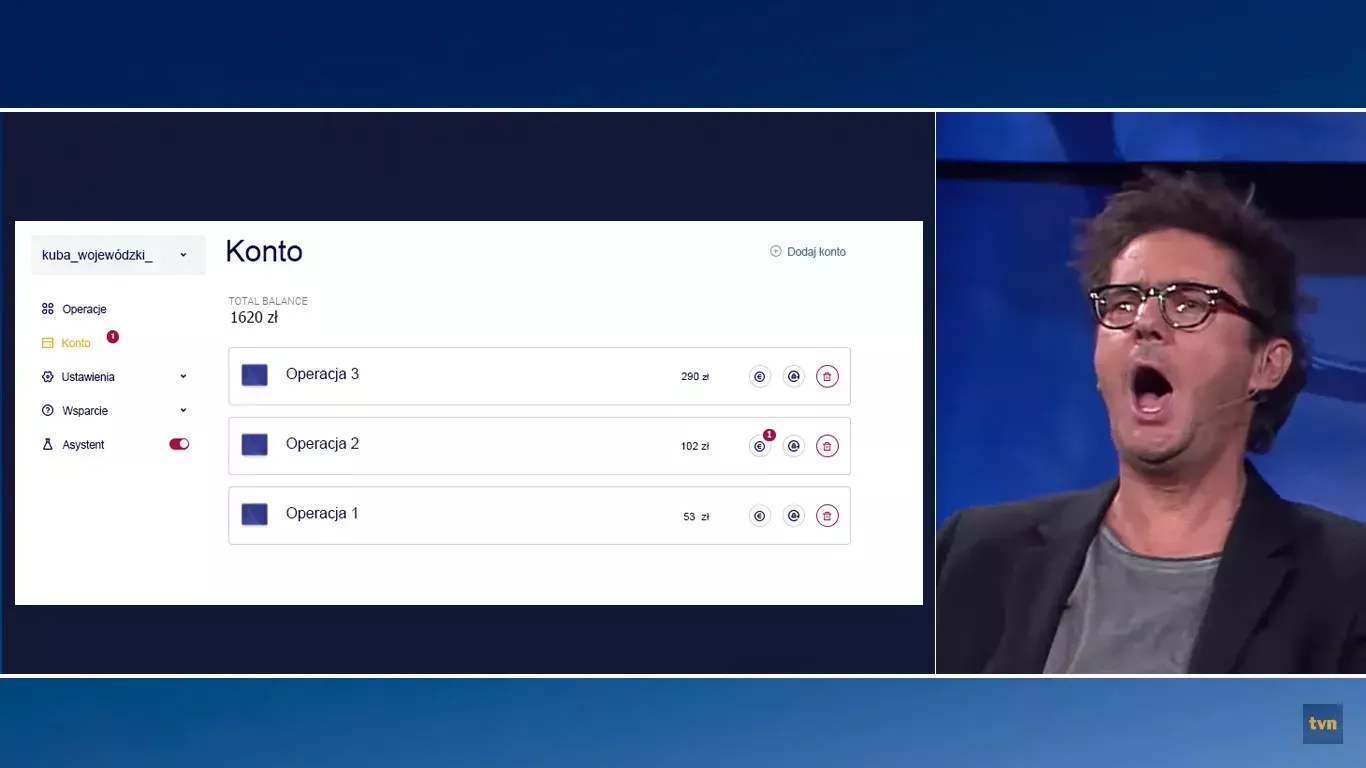The height and width of the screenshot is (768, 1366).
Task: Click the plus icon beside Dodaj konto
Action: (x=776, y=252)
